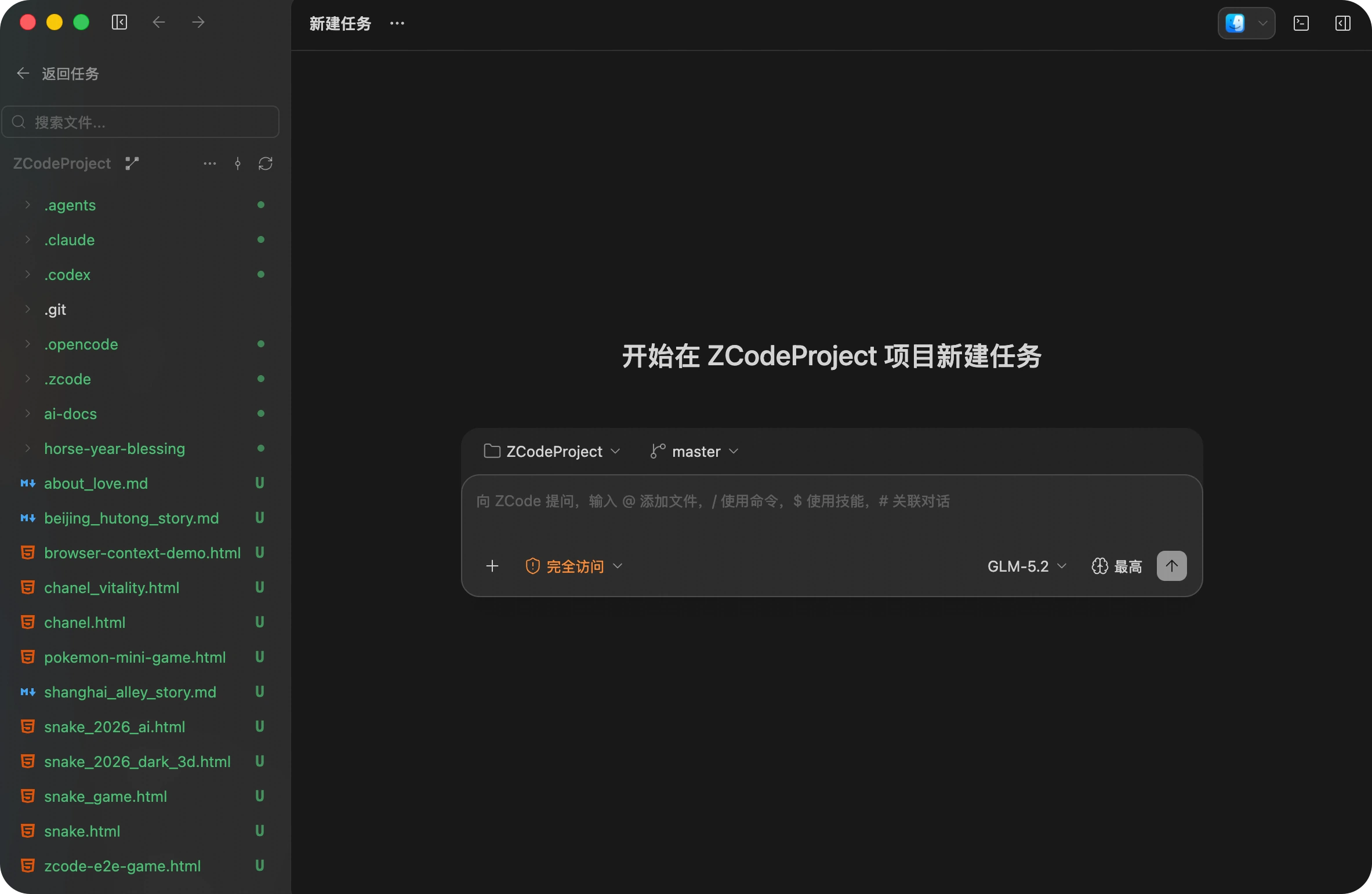Open the 完全访问 permission dropdown
The height and width of the screenshot is (894, 1372).
(x=574, y=566)
